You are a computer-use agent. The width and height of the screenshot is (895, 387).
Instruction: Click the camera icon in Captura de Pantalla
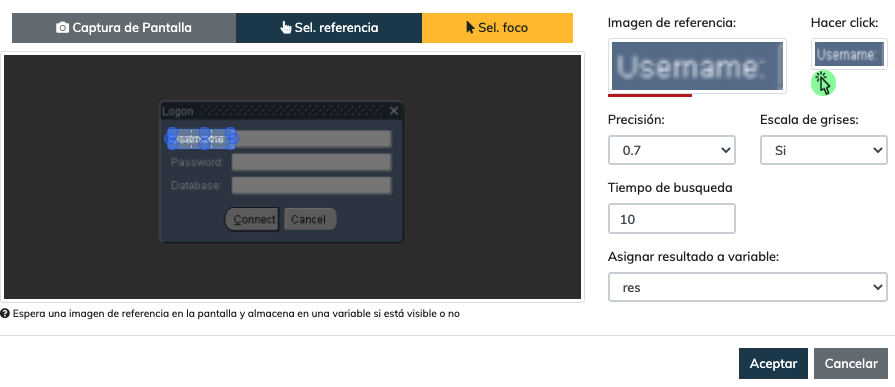[62, 28]
